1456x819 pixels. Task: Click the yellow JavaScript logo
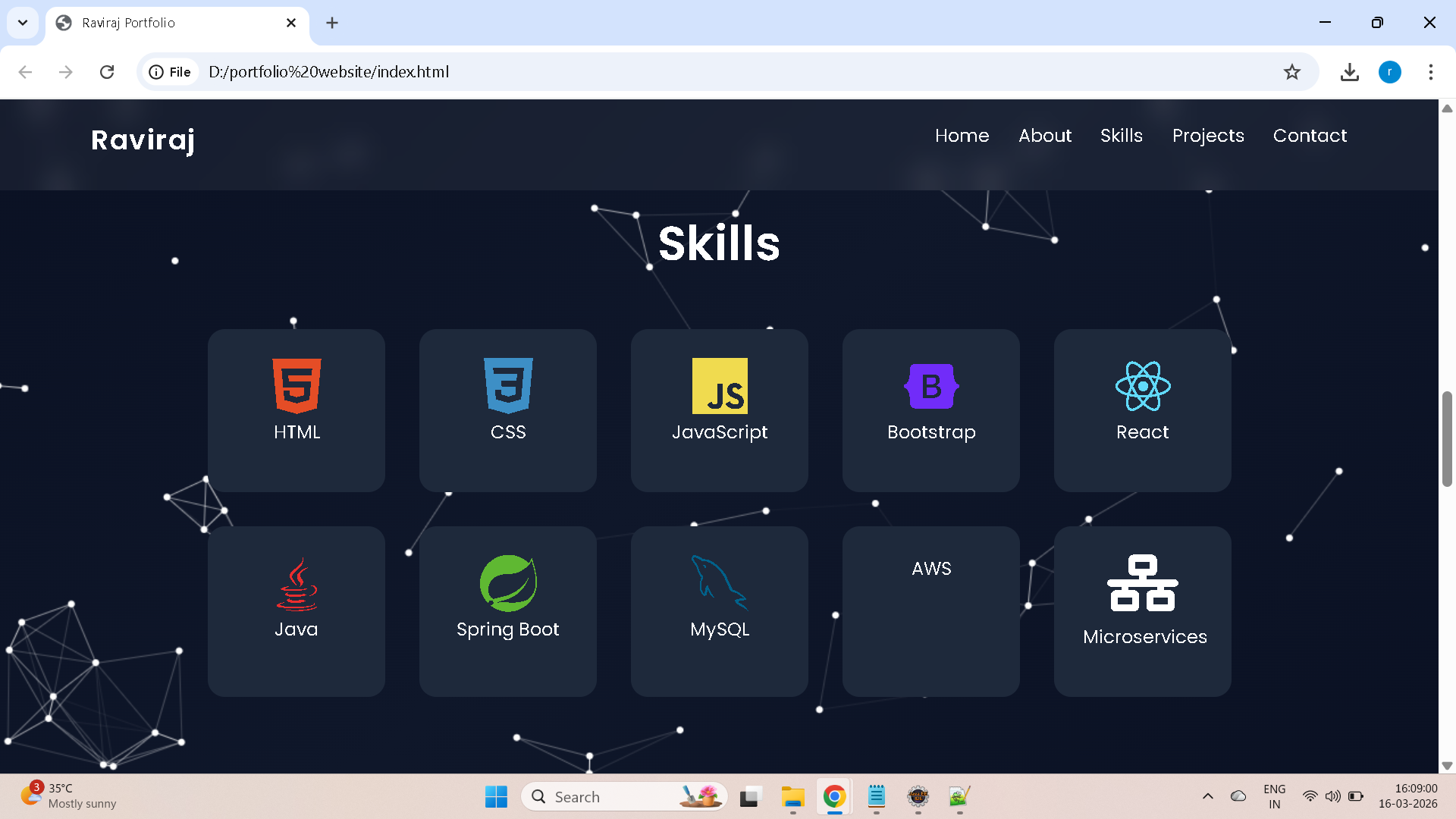720,385
